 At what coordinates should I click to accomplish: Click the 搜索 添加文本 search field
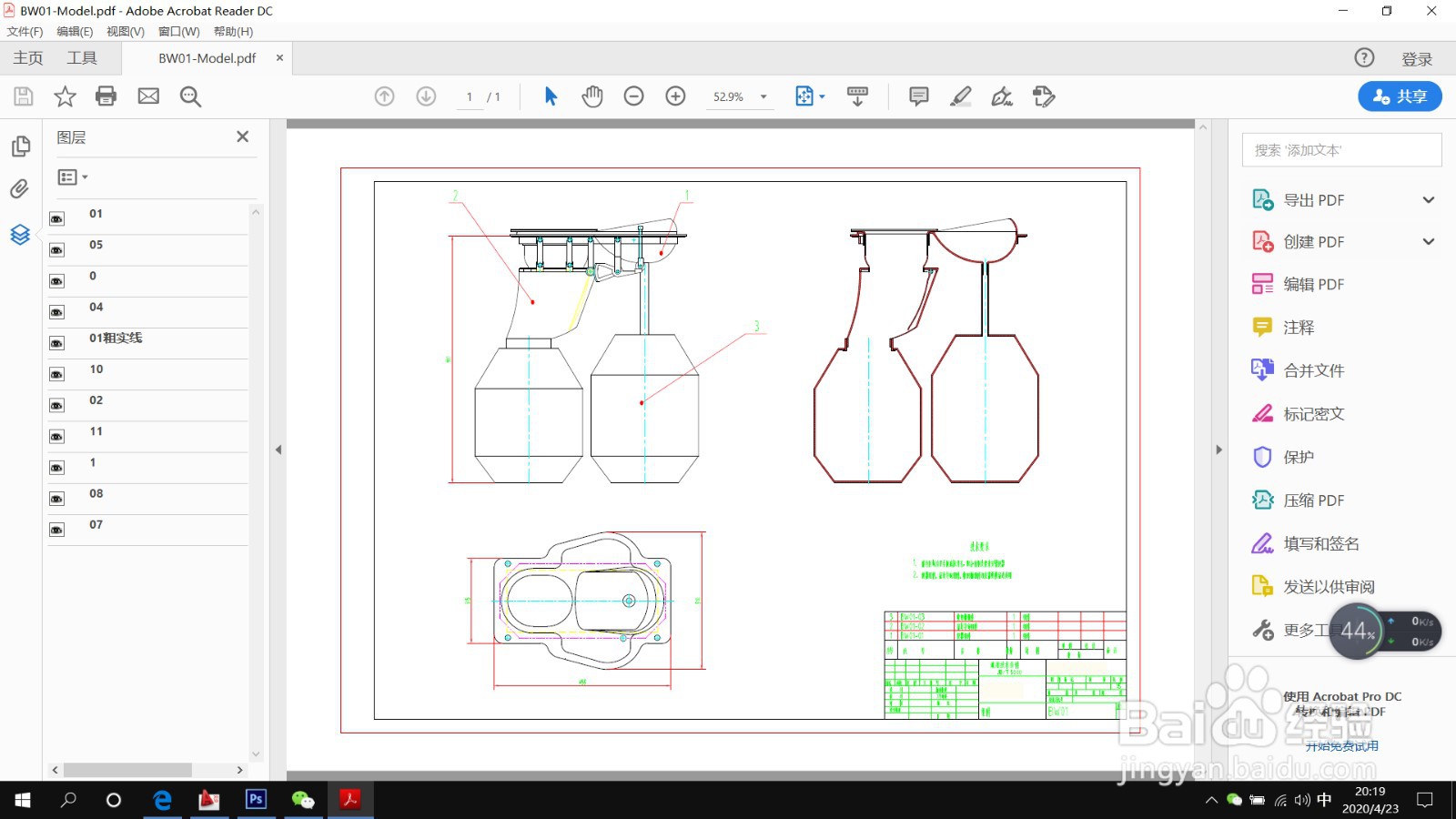(1341, 150)
